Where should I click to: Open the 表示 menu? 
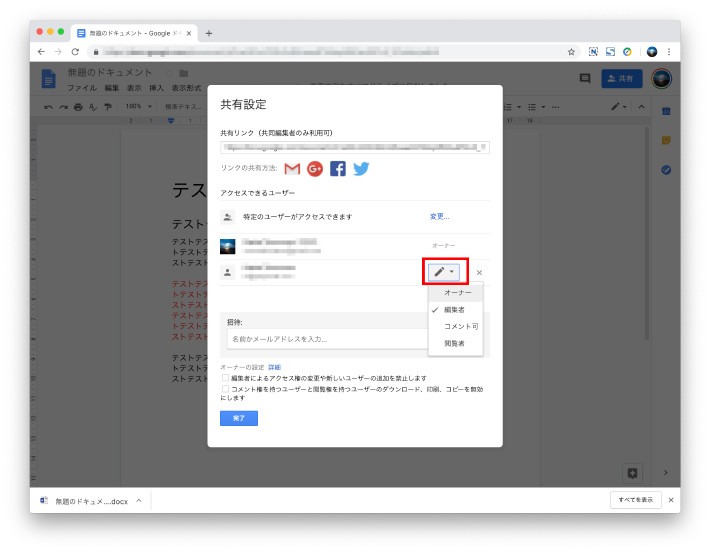coord(134,88)
